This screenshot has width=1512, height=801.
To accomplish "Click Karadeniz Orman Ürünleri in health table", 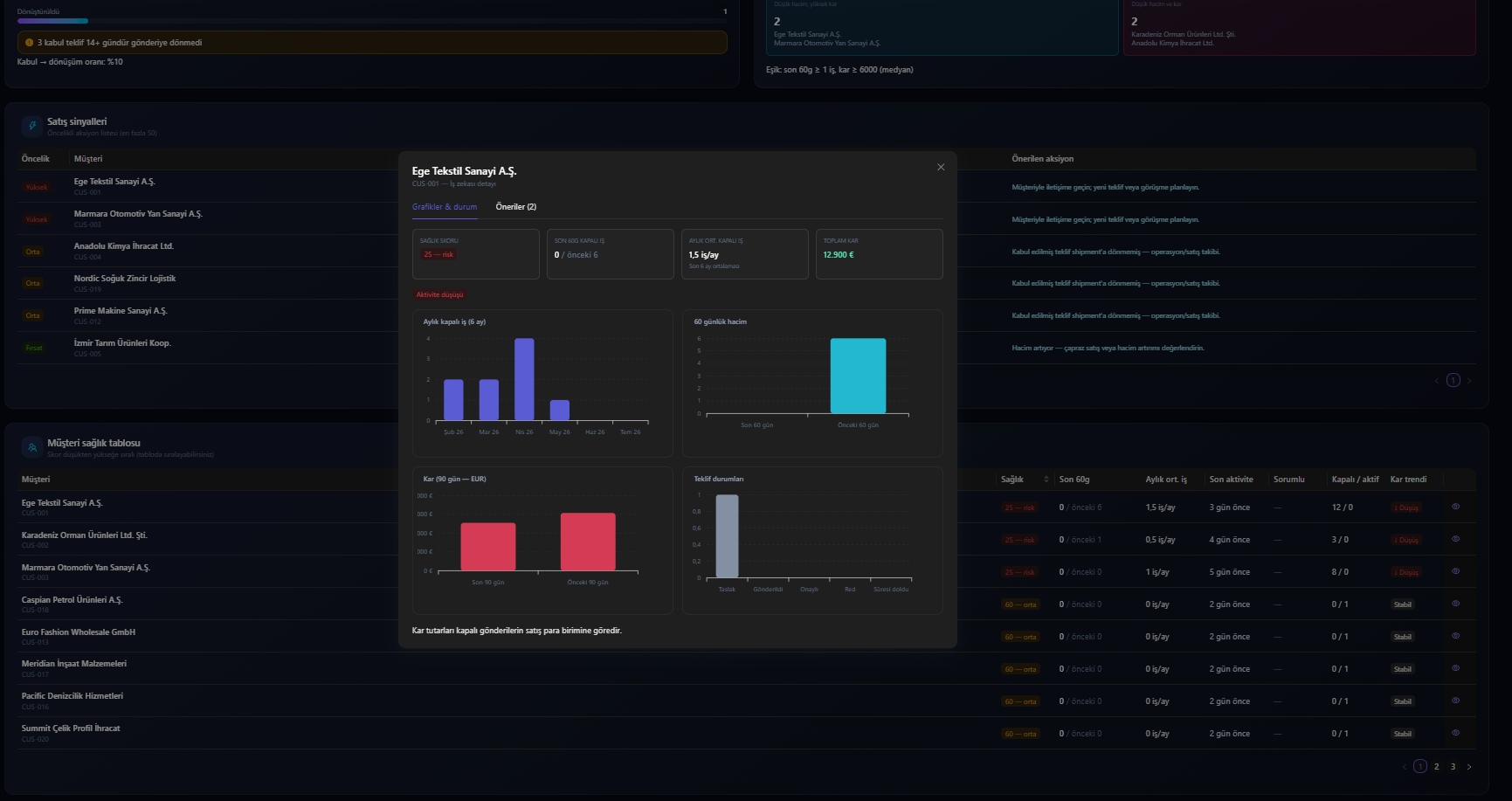I will (x=85, y=535).
